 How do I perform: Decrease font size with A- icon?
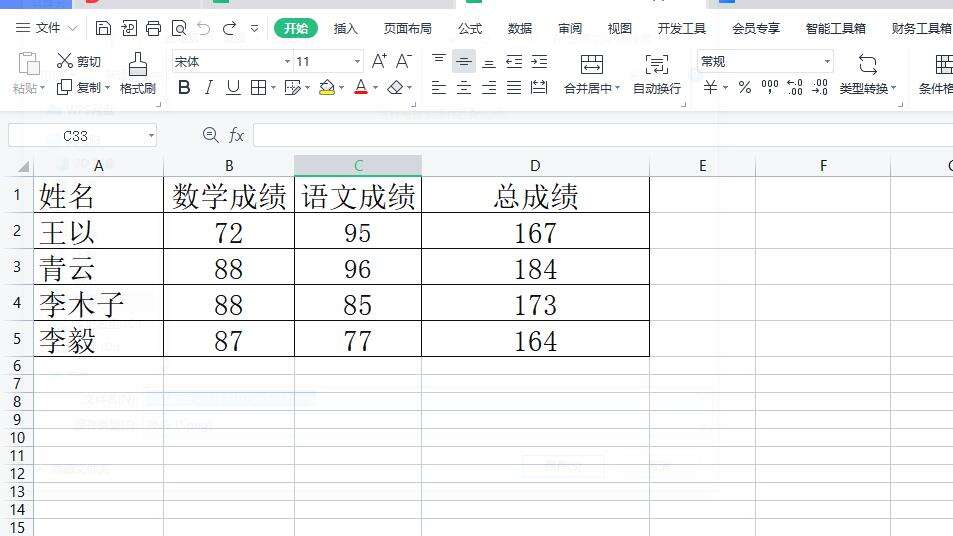(x=404, y=61)
